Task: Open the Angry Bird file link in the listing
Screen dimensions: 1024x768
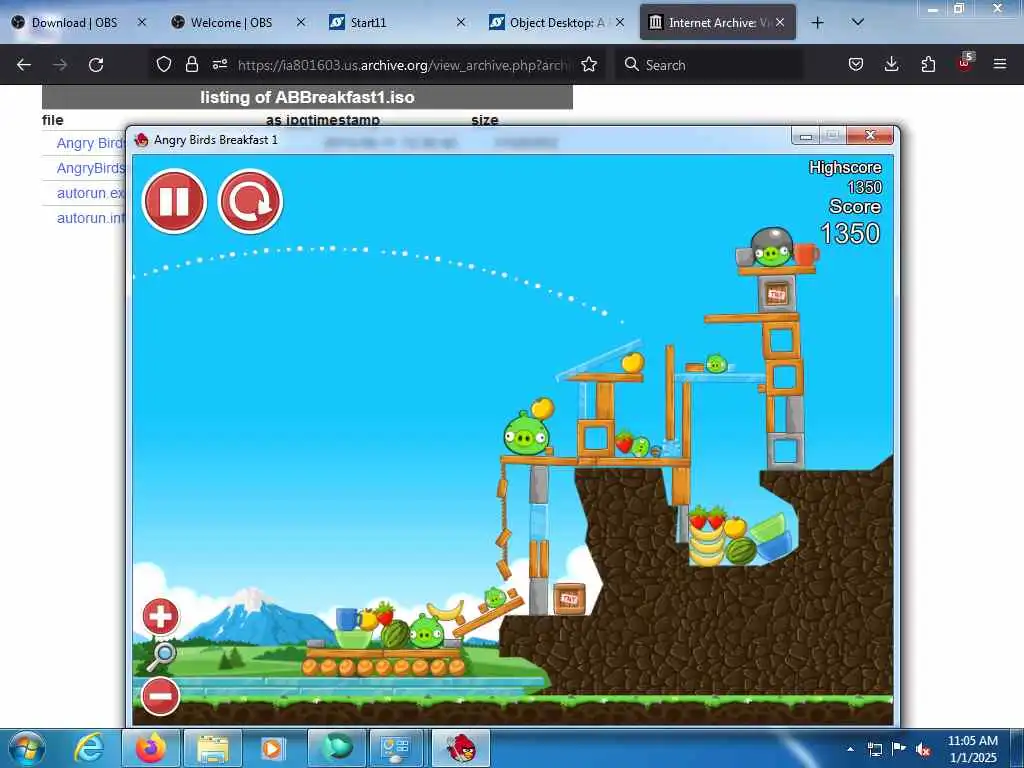Action: [x=90, y=143]
